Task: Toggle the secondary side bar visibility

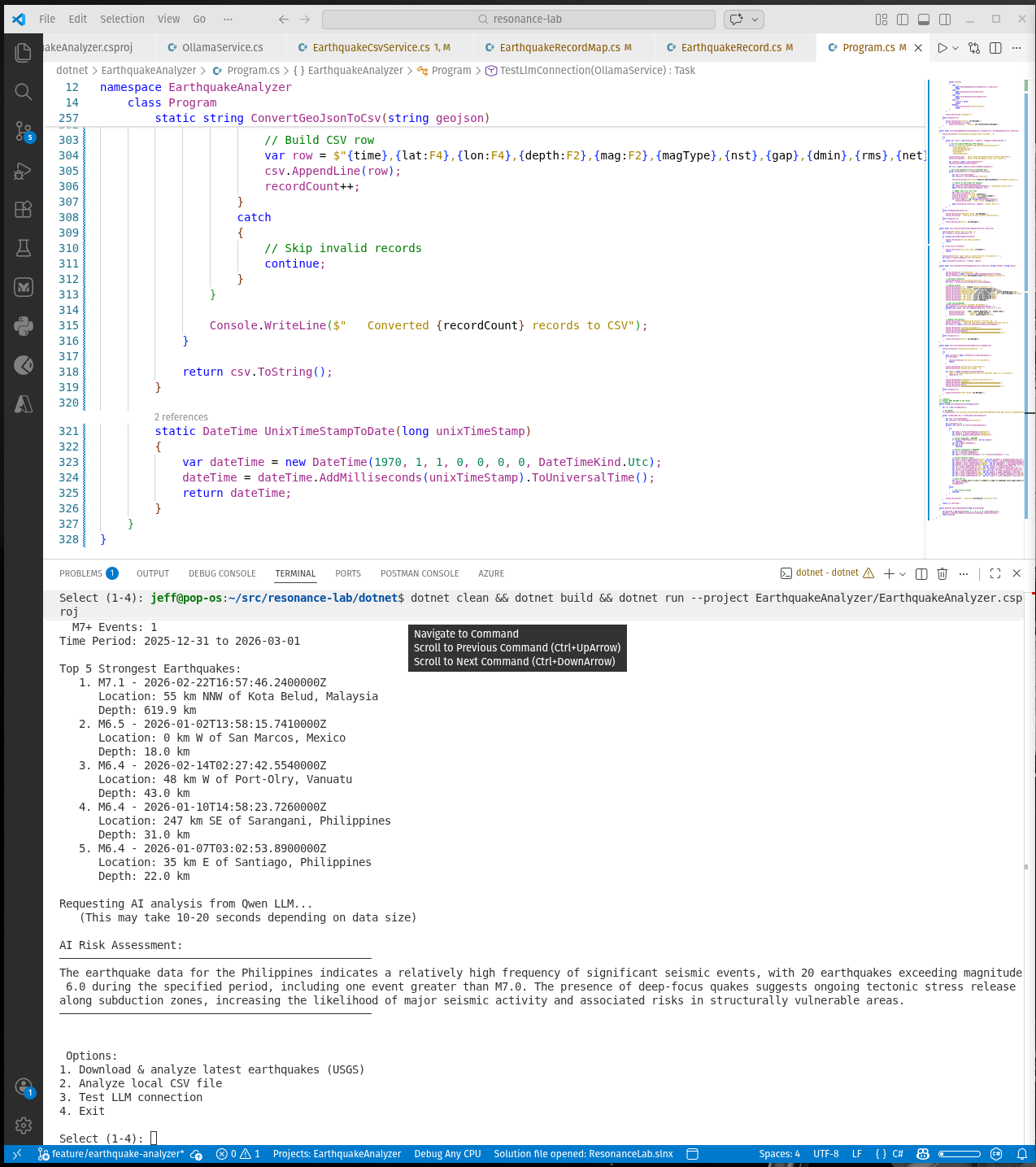Action: 945,19
